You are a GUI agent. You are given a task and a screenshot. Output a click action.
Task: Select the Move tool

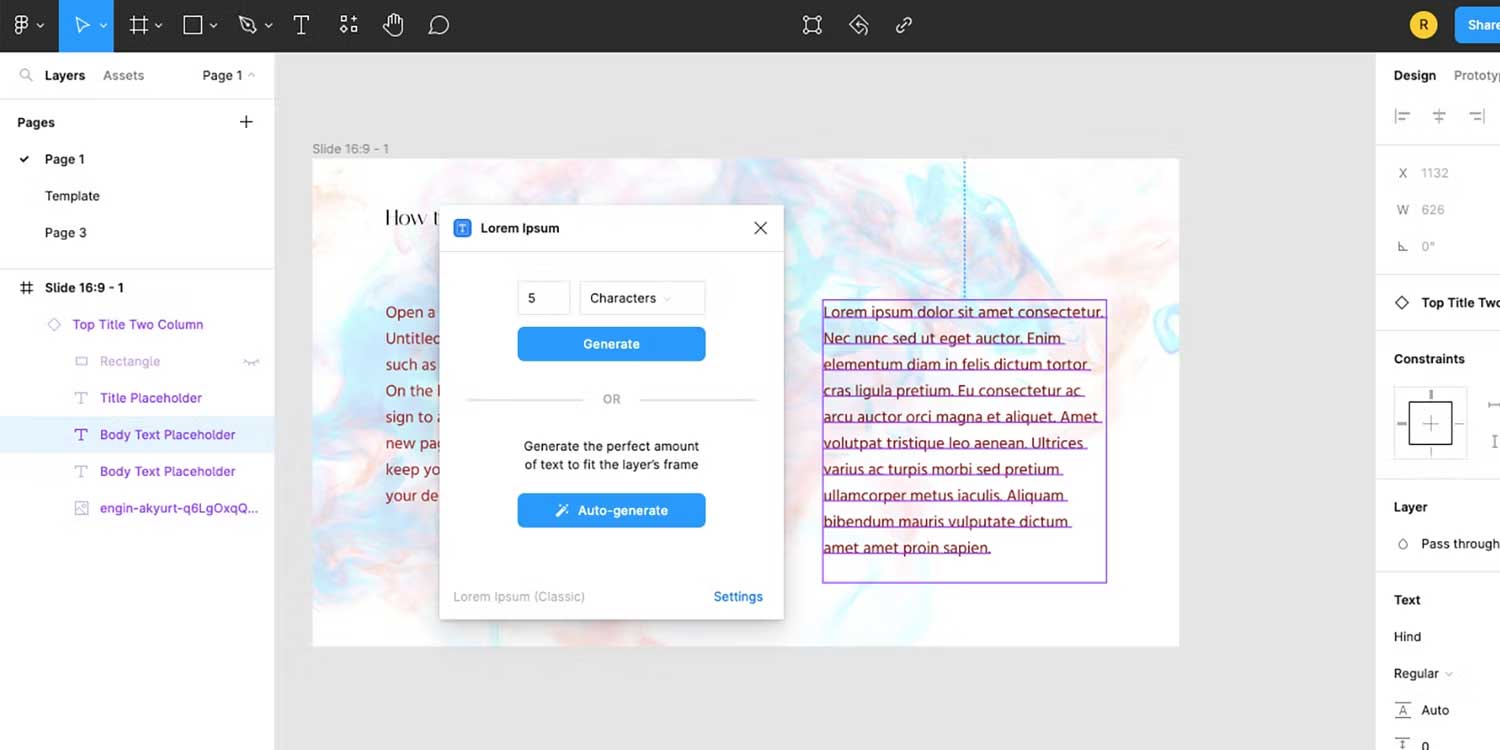pyautogui.click(x=80, y=25)
